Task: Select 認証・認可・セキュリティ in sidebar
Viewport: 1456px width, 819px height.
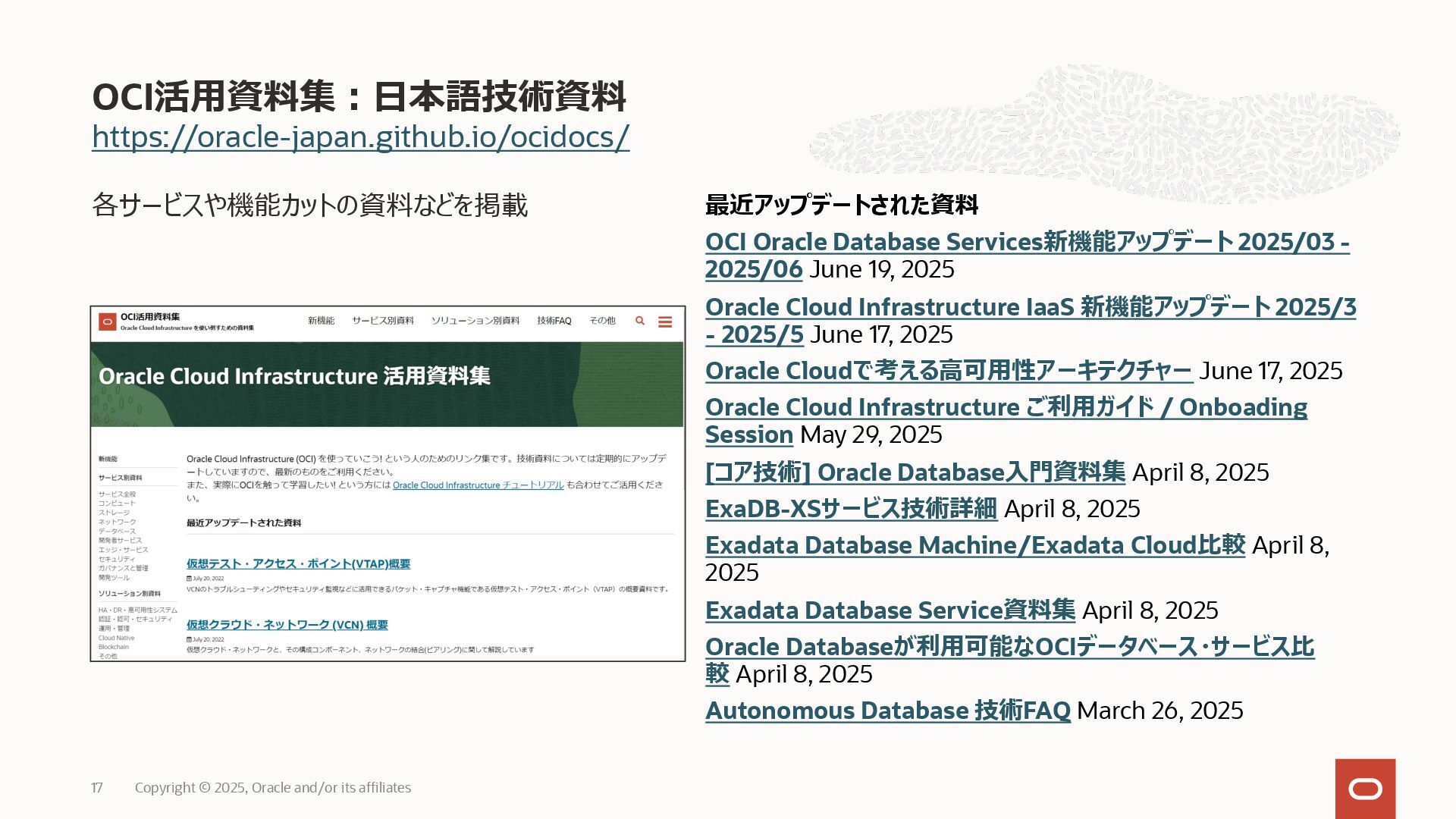Action: 135,620
